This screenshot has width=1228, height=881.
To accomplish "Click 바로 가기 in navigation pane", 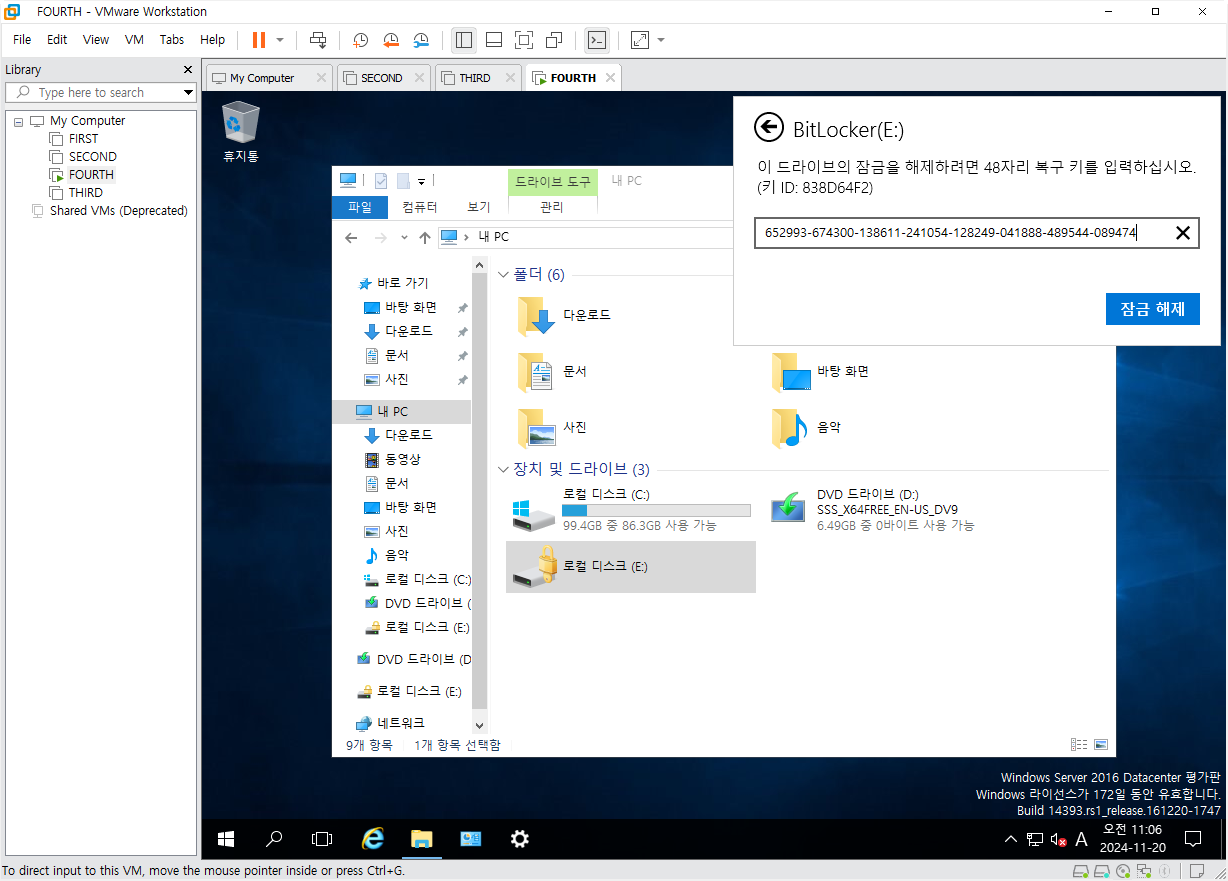I will pyautogui.click(x=393, y=283).
